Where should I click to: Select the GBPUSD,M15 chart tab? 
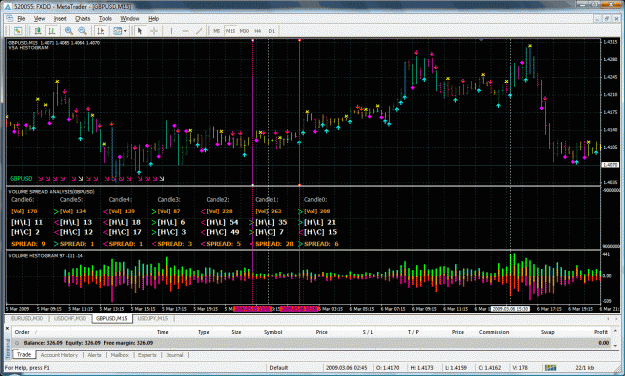pyautogui.click(x=112, y=319)
